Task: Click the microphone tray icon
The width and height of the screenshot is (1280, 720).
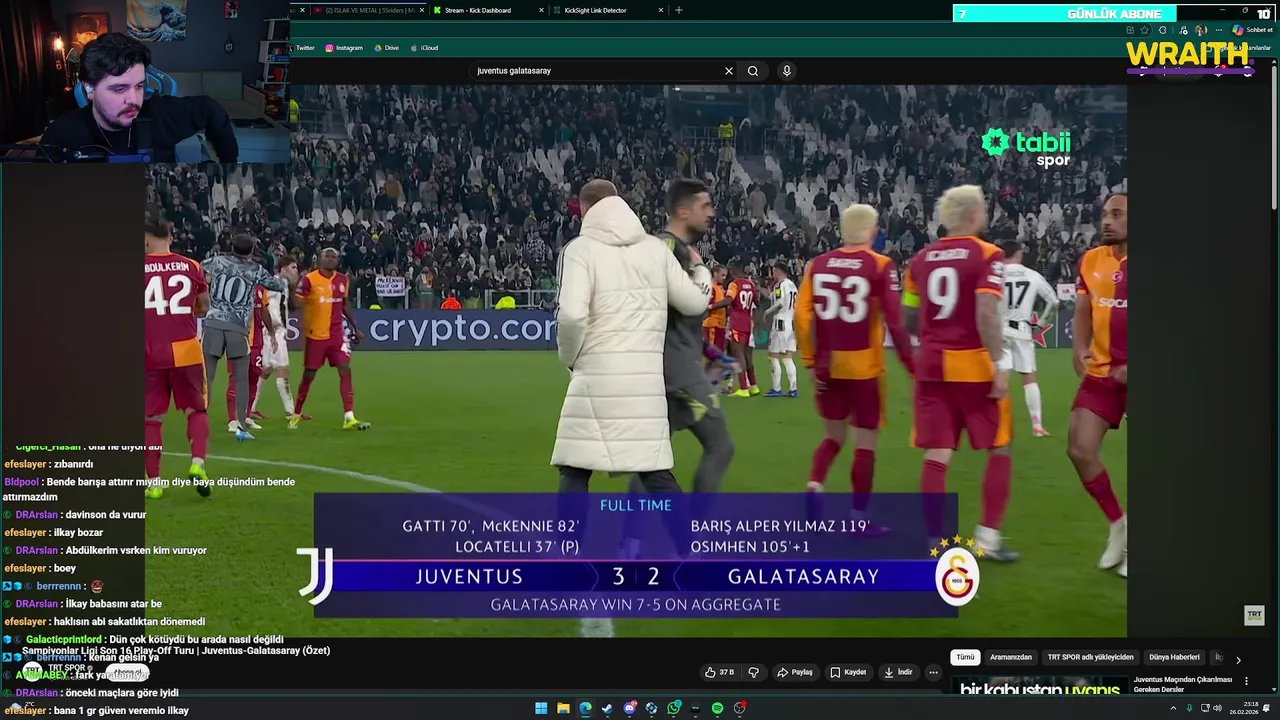Action: point(1189,708)
